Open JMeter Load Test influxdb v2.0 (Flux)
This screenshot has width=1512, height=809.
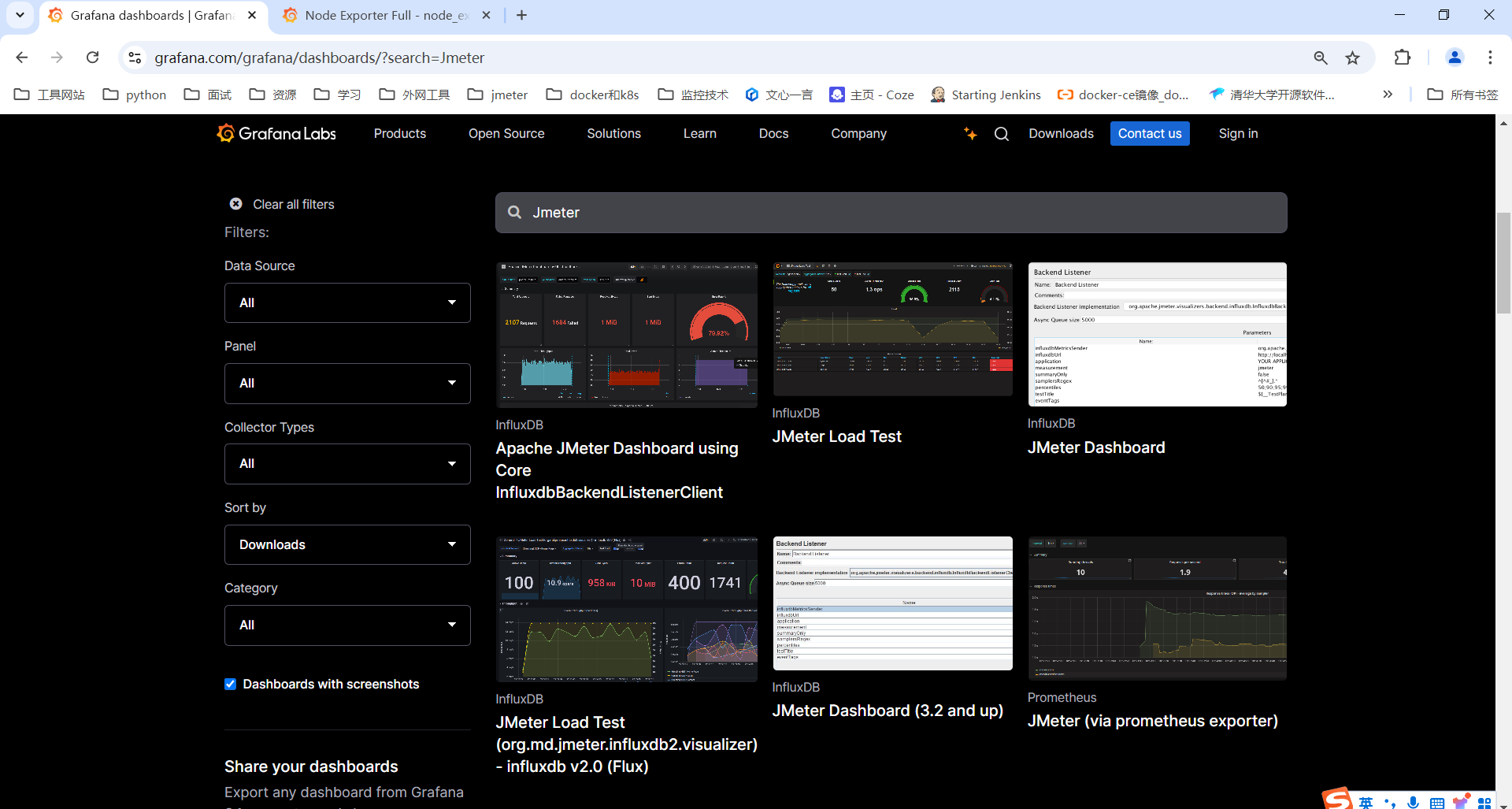pos(627,744)
